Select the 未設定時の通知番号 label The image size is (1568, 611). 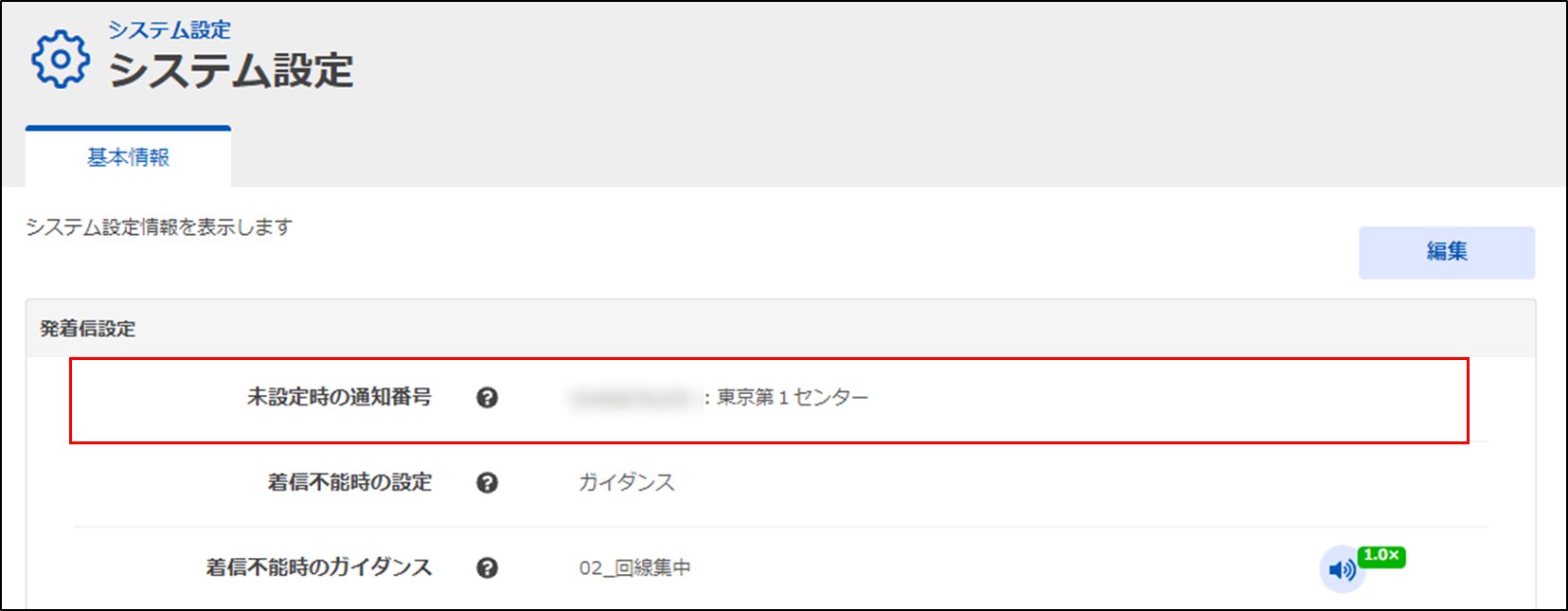point(339,398)
